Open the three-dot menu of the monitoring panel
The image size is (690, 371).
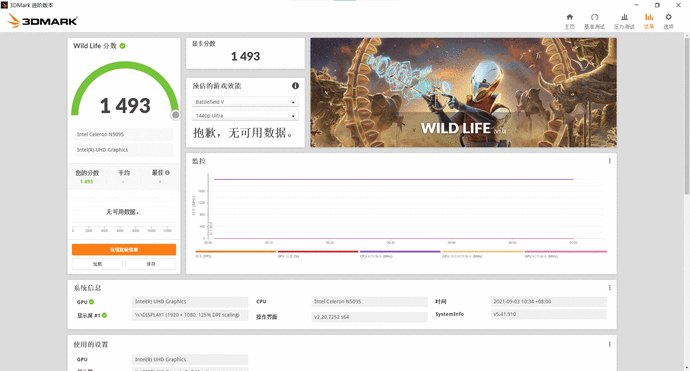[609, 161]
